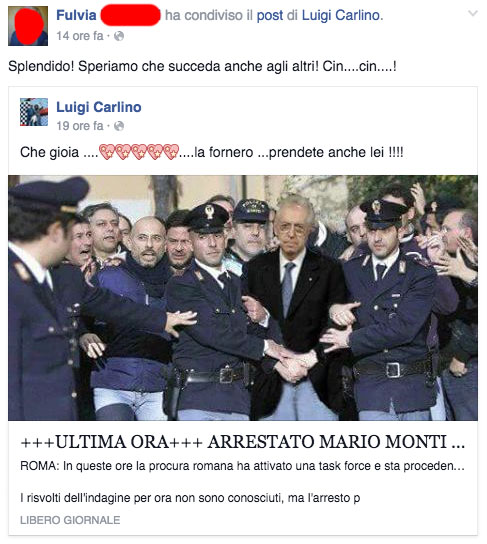Click Fulvia's comment text "Splendido! Speriamo..."

pyautogui.click(x=202, y=66)
